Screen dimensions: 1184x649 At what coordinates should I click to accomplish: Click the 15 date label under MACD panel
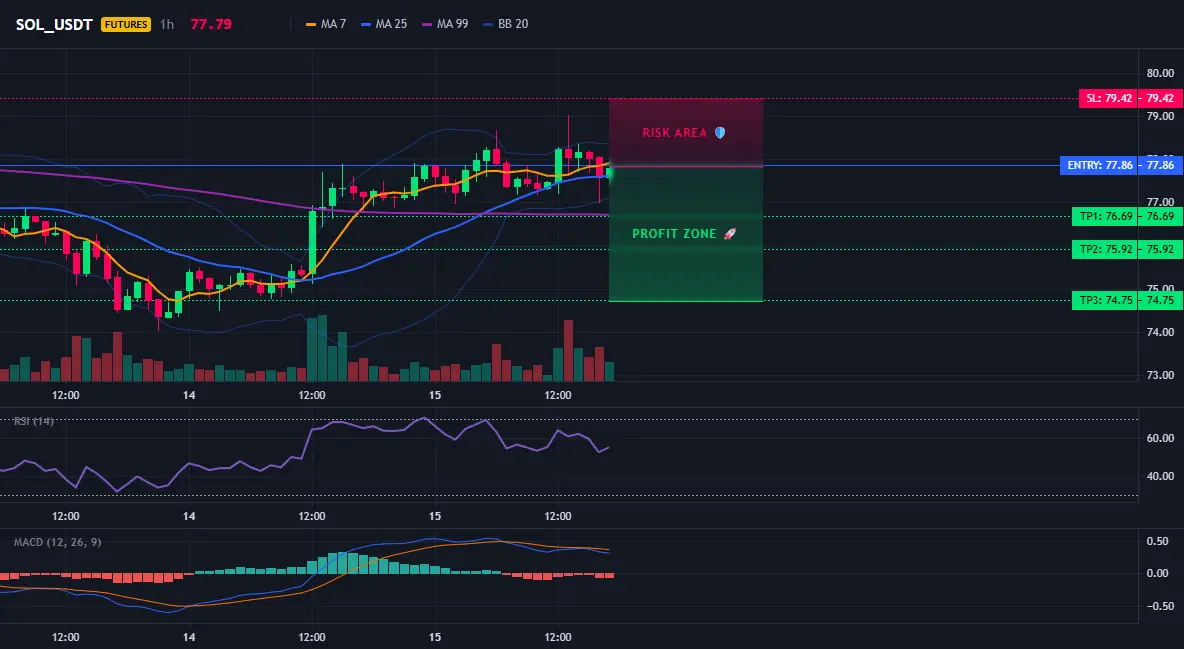[435, 637]
